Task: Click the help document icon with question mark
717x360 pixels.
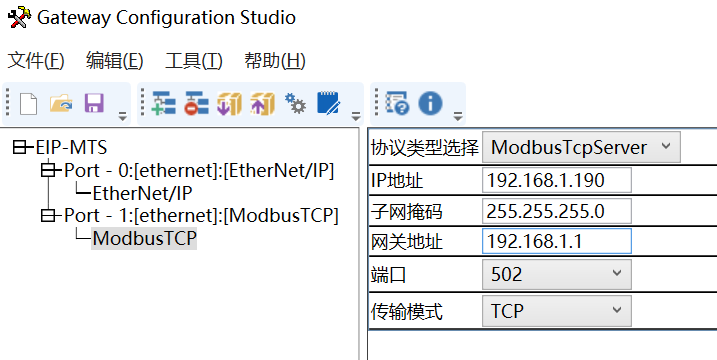Action: (x=397, y=103)
